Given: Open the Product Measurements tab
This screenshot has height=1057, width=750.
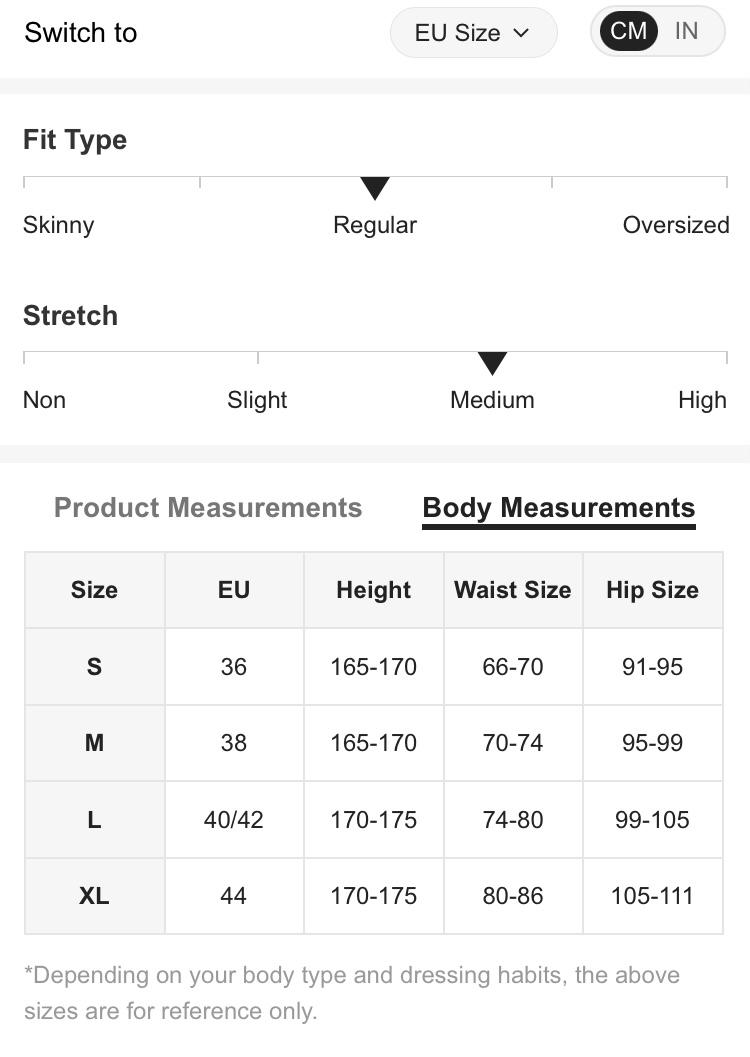Looking at the screenshot, I should 208,508.
